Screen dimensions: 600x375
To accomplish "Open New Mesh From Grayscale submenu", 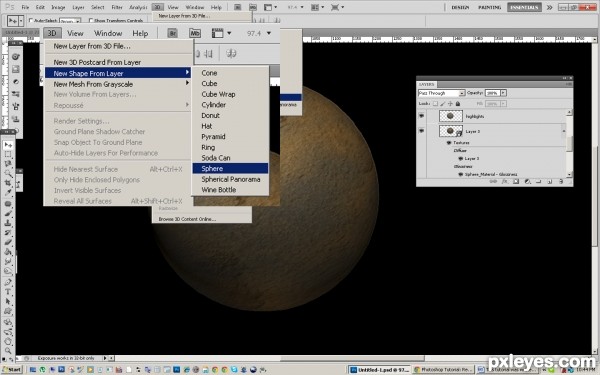I will [x=118, y=84].
